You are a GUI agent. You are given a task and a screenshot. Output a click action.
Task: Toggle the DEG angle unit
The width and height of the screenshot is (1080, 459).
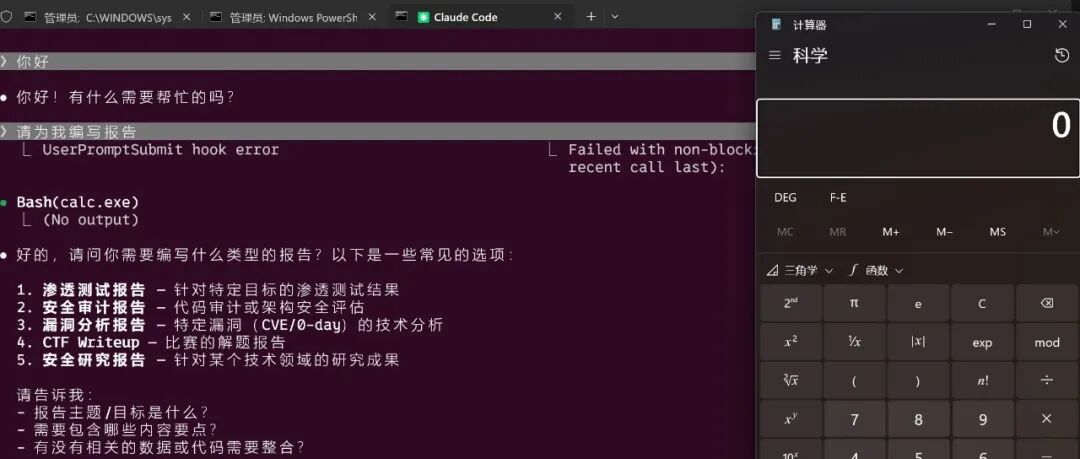click(x=785, y=198)
